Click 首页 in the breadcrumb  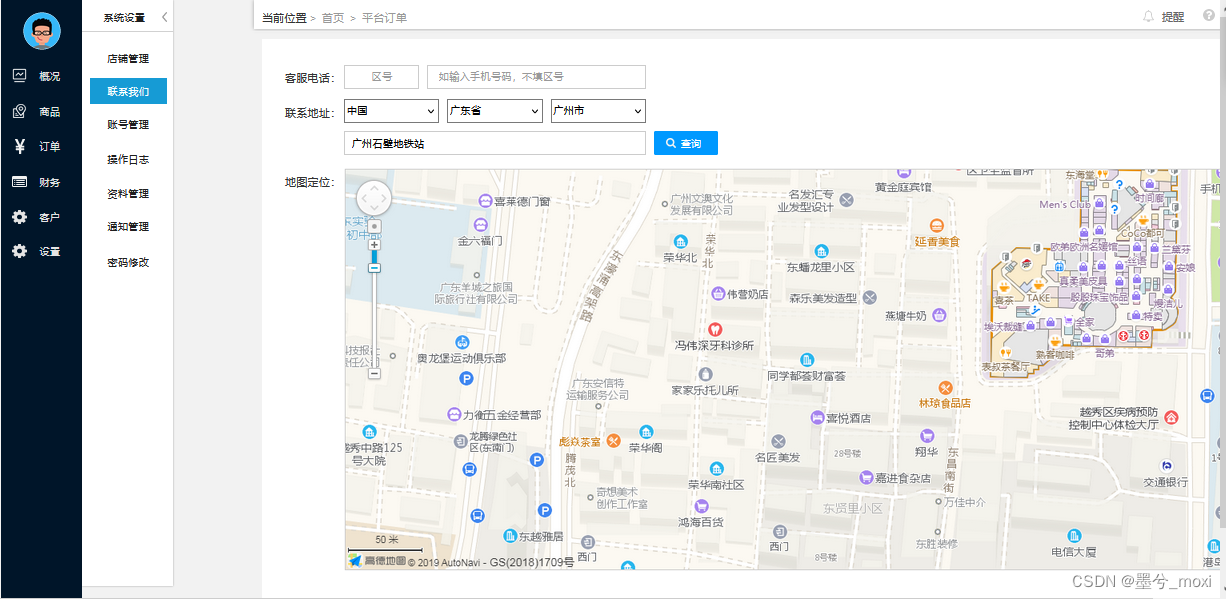(x=333, y=18)
